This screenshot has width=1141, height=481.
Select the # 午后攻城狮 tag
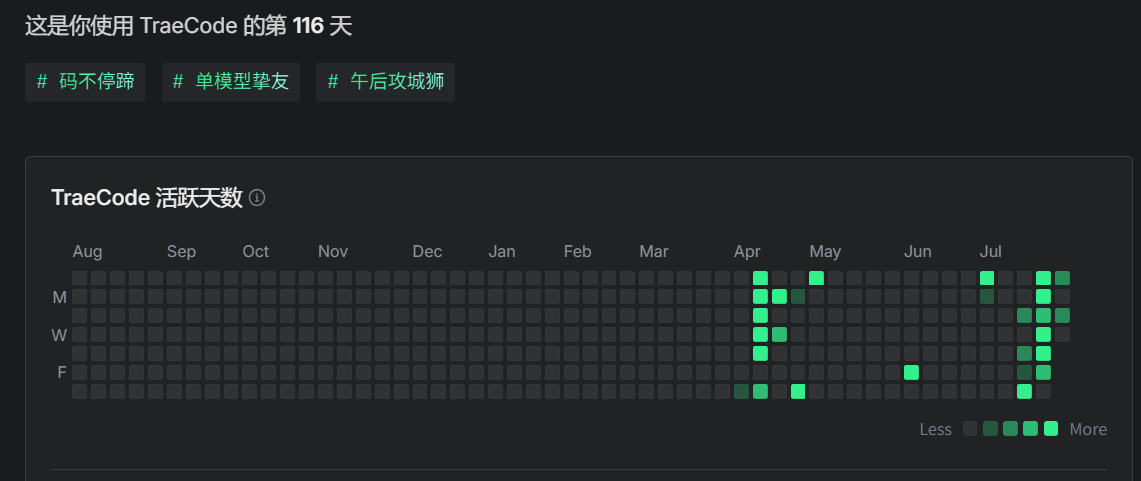[385, 82]
